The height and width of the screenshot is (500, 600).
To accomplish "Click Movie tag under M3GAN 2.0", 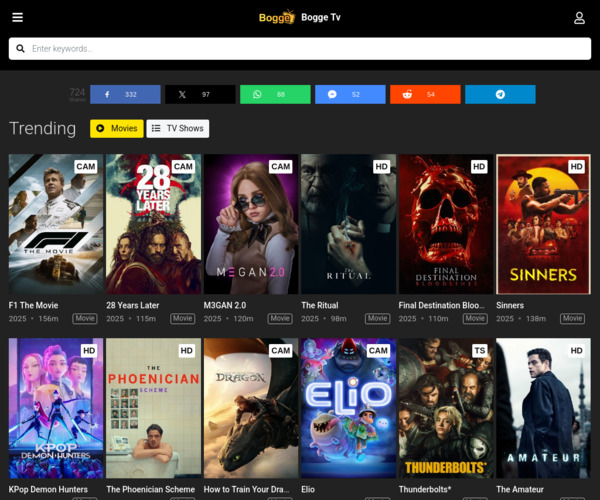I will coord(280,318).
